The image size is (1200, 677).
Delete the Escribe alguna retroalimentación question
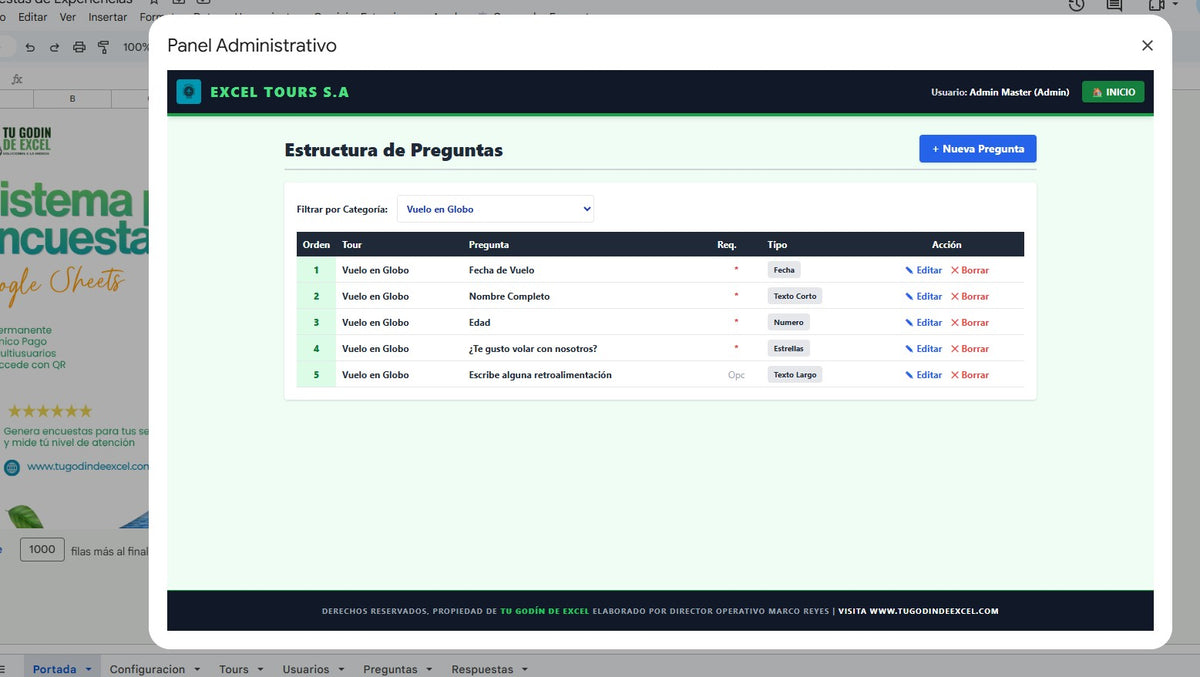(x=970, y=374)
